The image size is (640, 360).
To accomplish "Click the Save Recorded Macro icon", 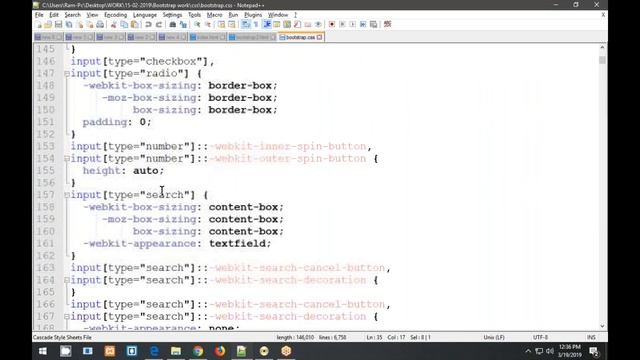I will 373,24.
